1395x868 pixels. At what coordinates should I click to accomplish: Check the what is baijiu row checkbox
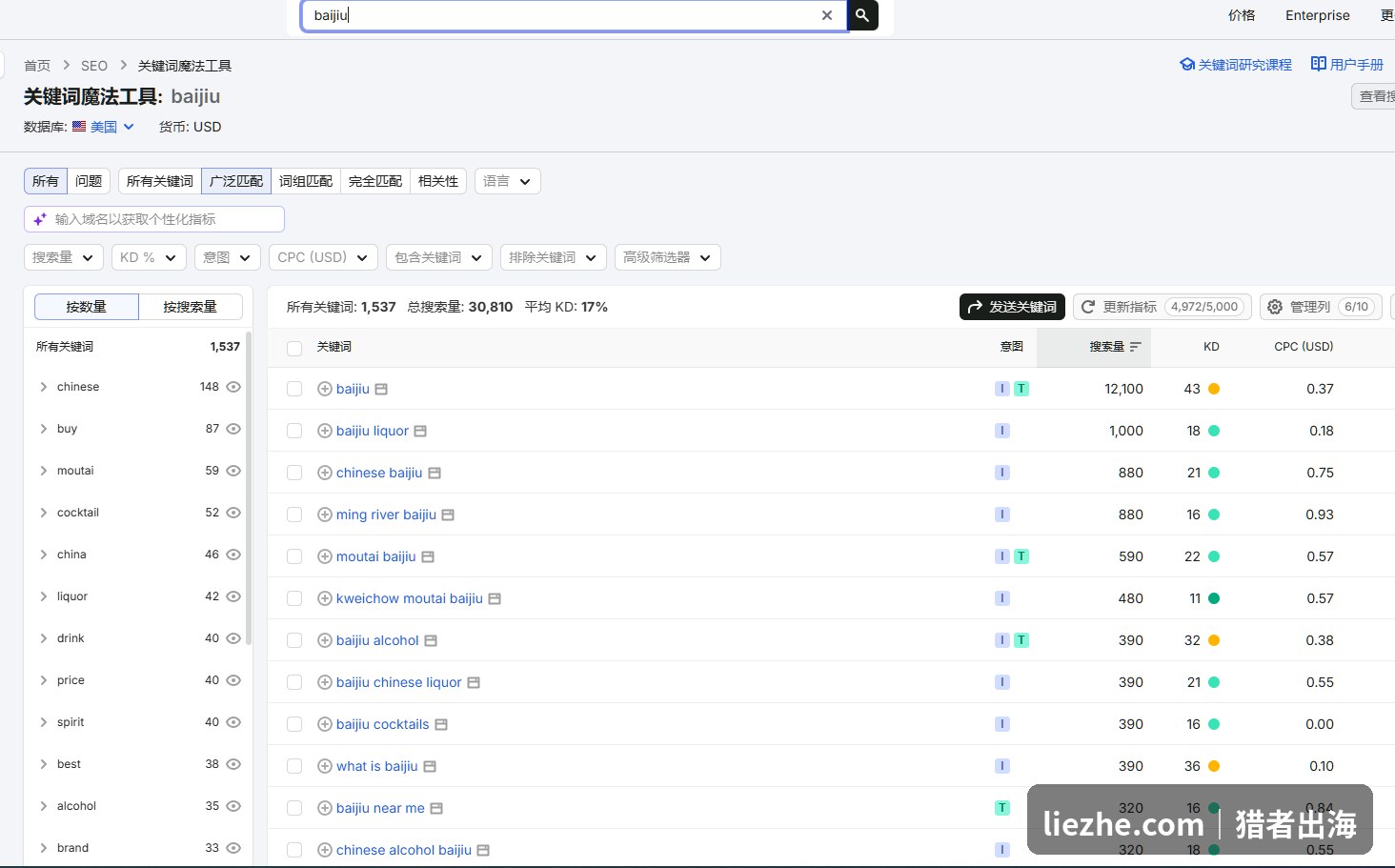pos(294,766)
